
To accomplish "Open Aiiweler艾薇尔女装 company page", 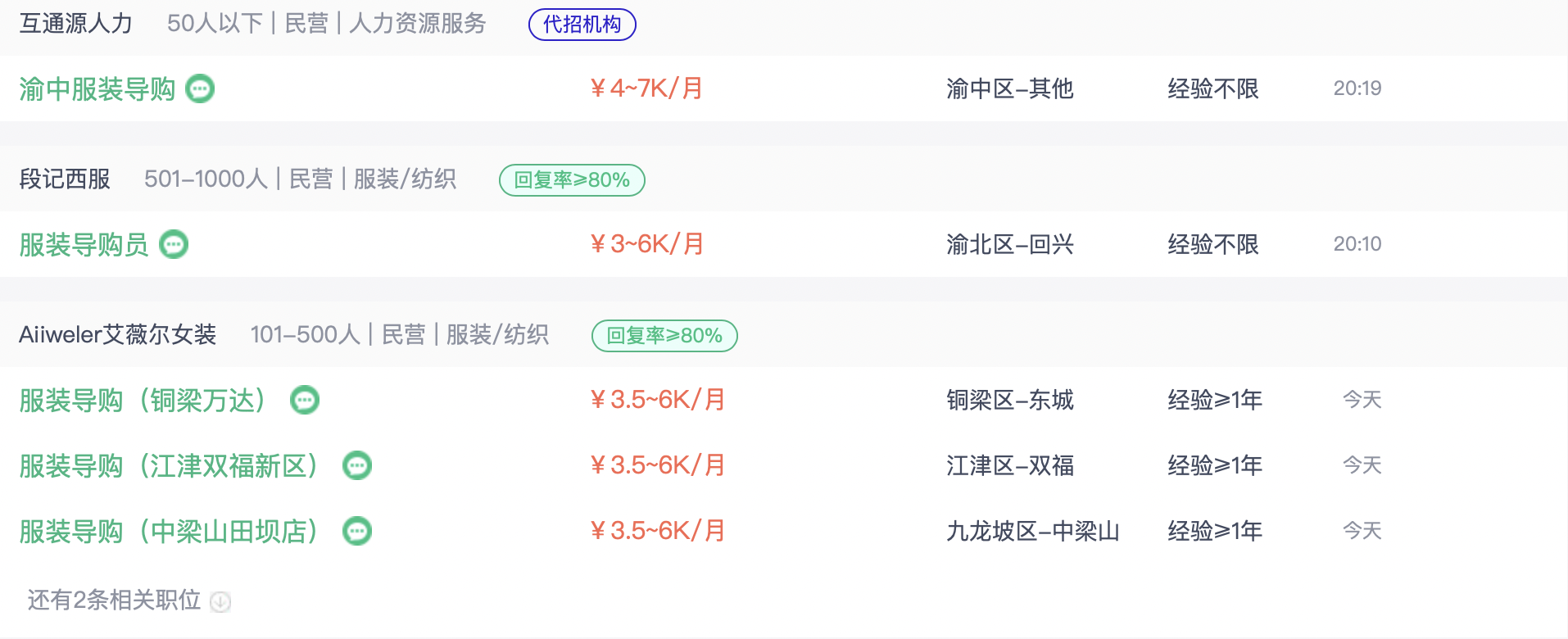I will coord(118,334).
